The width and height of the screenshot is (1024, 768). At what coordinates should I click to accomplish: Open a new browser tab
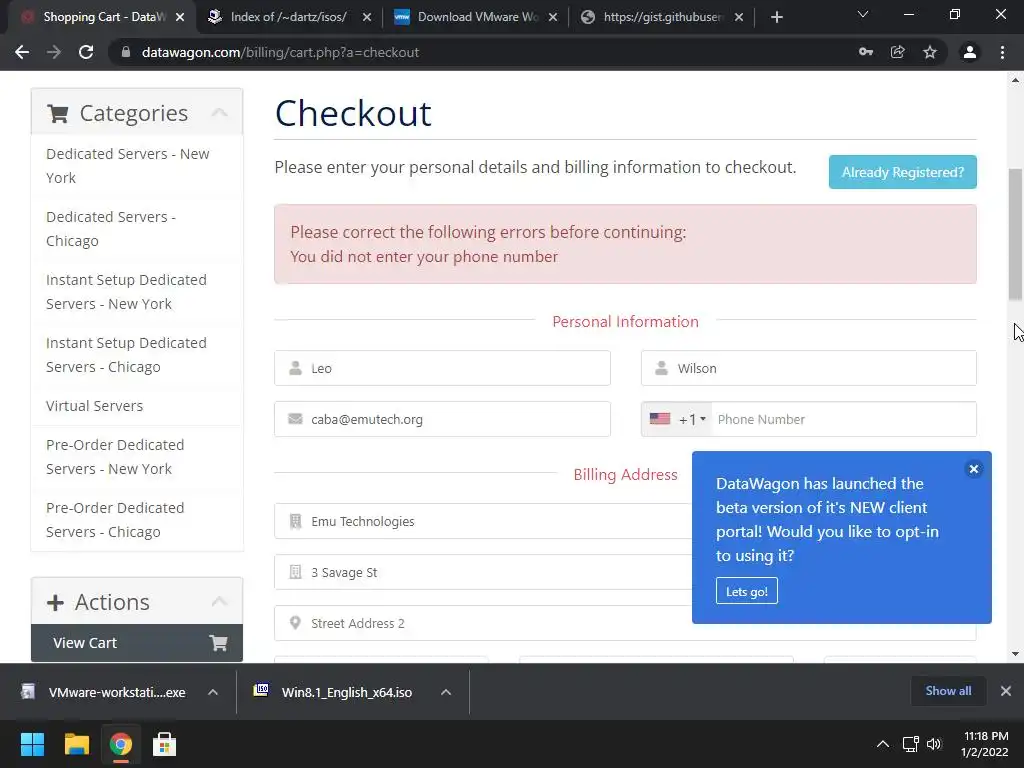776,17
